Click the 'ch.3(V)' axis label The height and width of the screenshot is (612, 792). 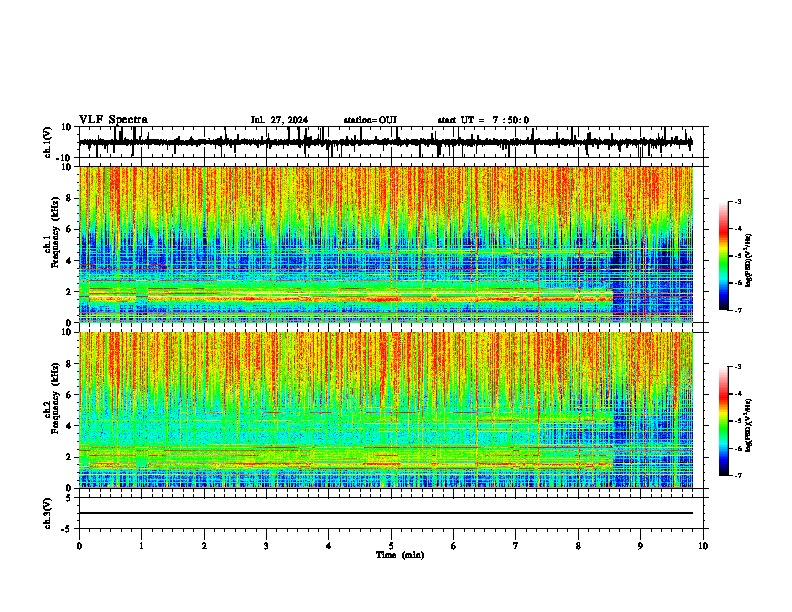(x=48, y=513)
